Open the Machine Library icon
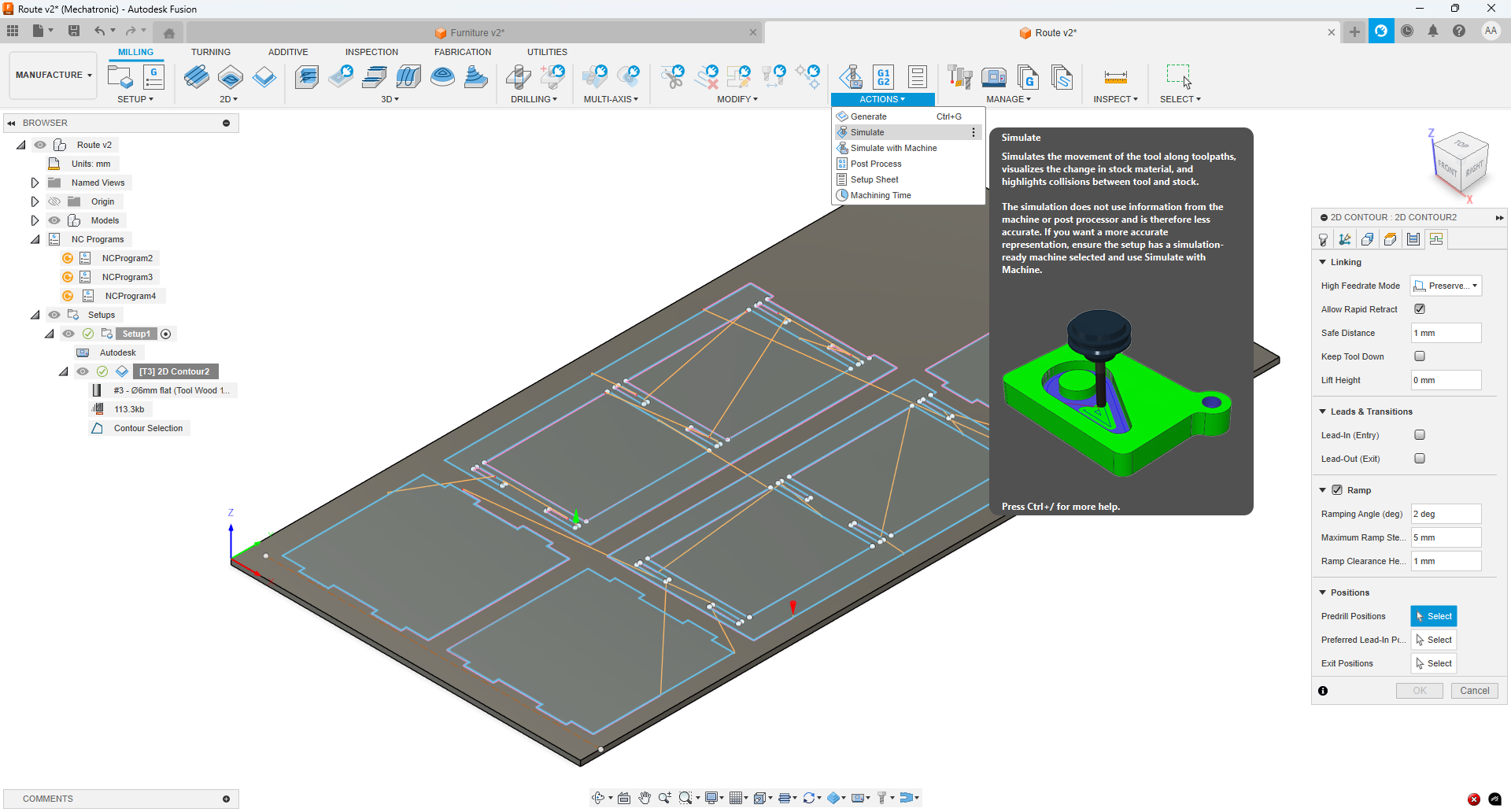The width and height of the screenshot is (1511, 812). (994, 77)
